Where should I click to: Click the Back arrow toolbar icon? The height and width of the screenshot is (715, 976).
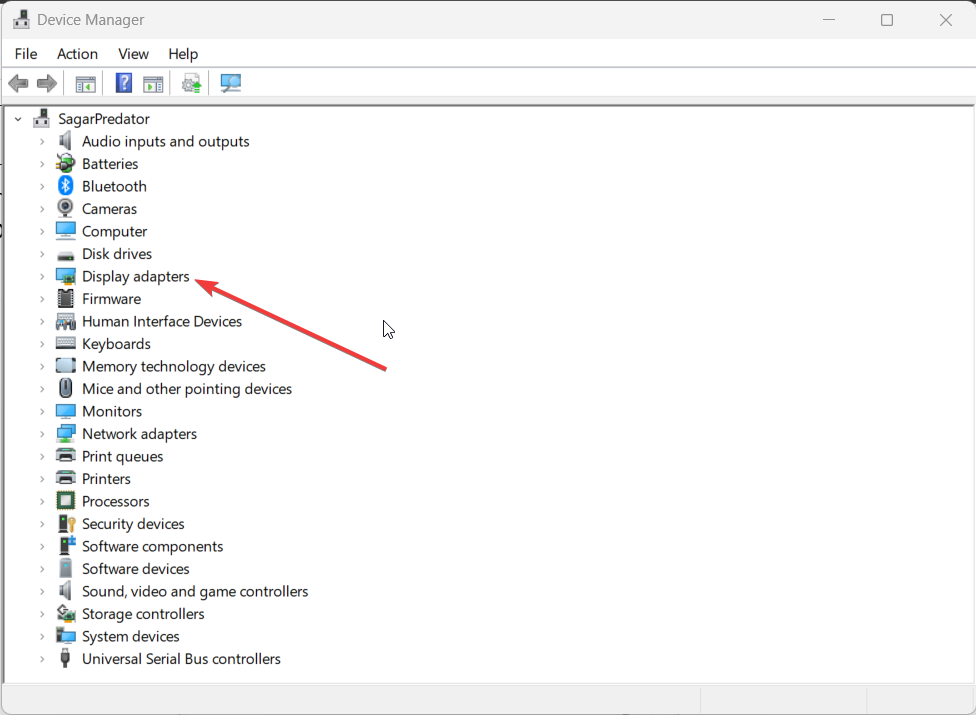(x=19, y=83)
